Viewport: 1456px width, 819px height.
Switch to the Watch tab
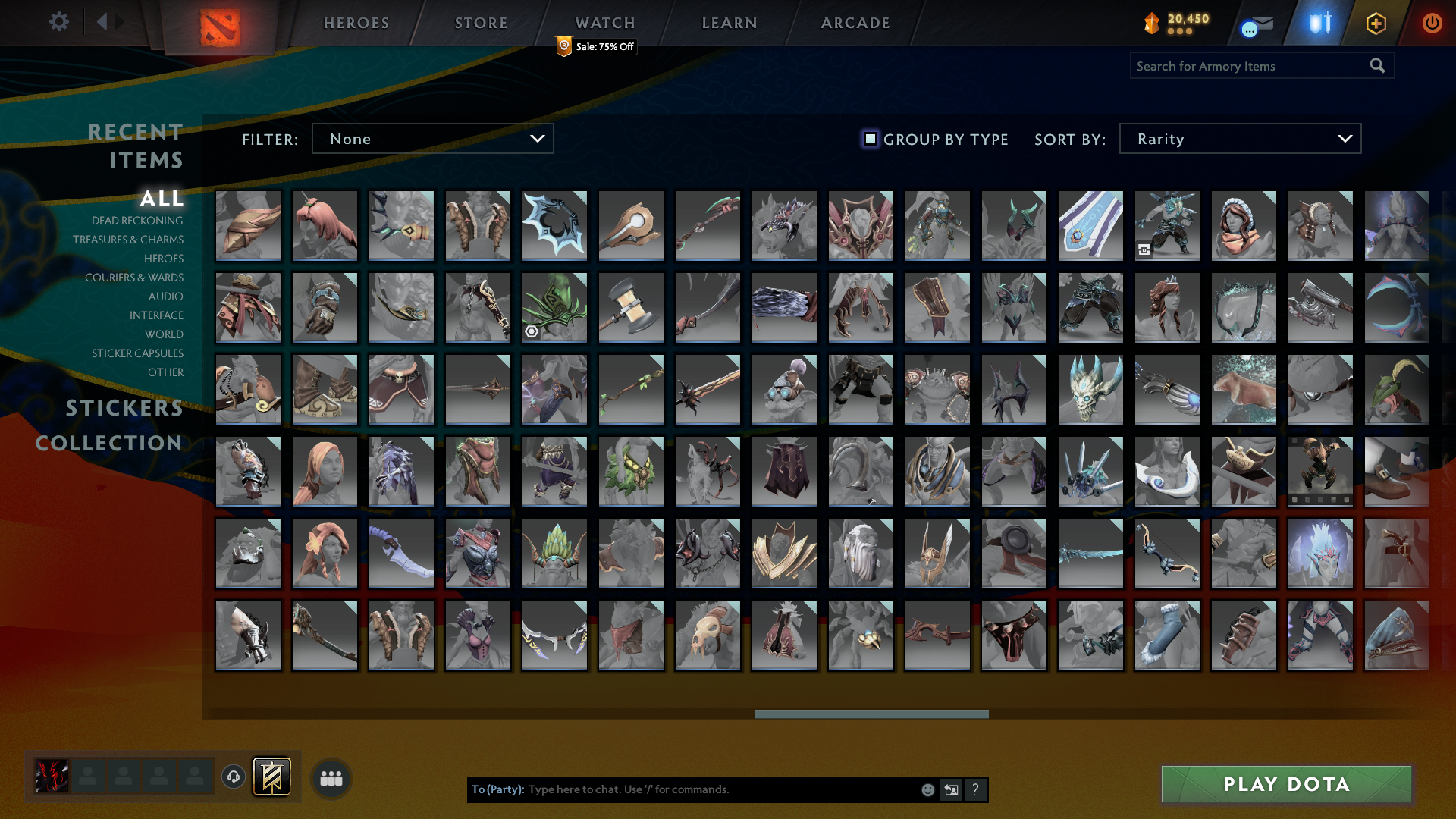tap(604, 23)
